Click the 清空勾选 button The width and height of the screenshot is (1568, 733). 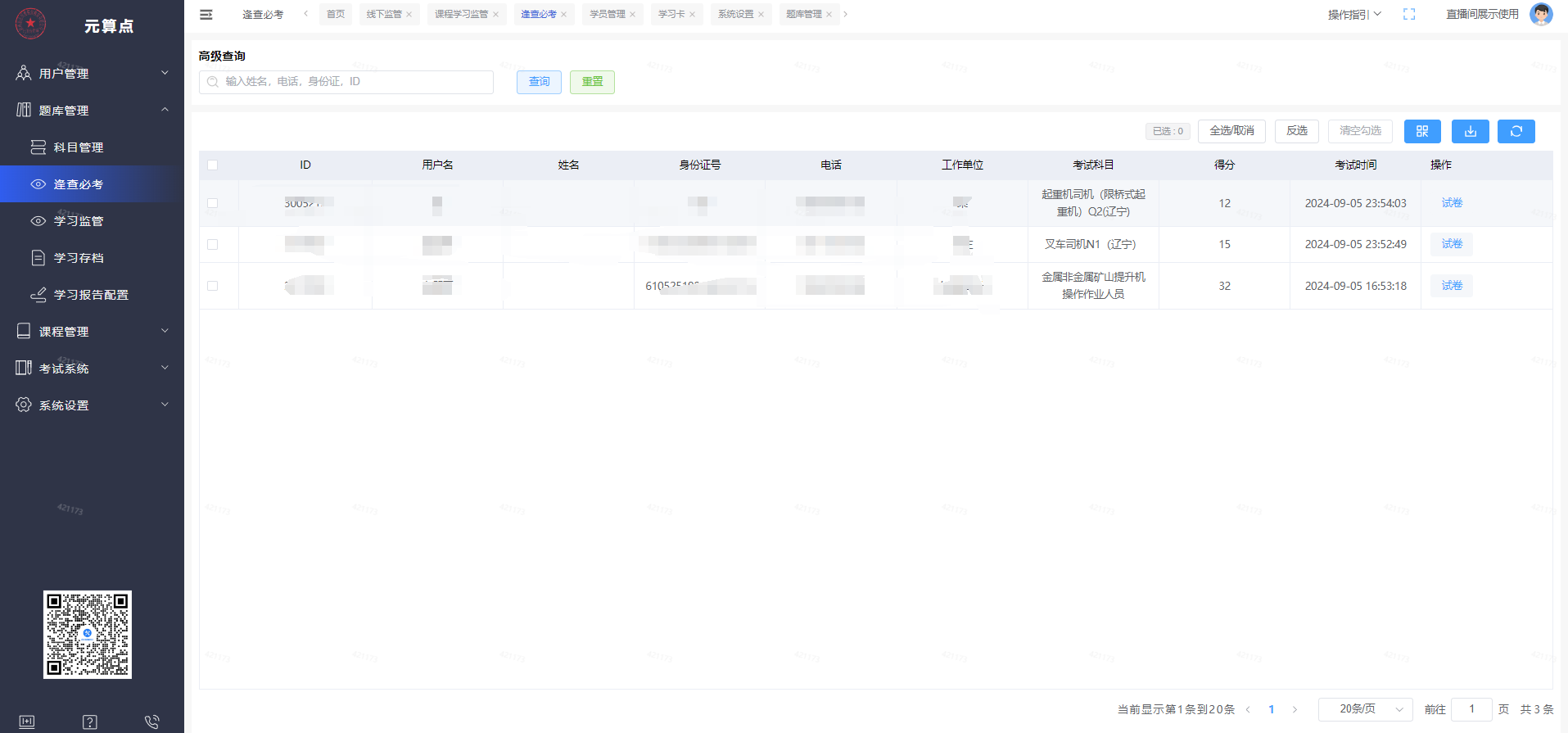coord(1360,131)
